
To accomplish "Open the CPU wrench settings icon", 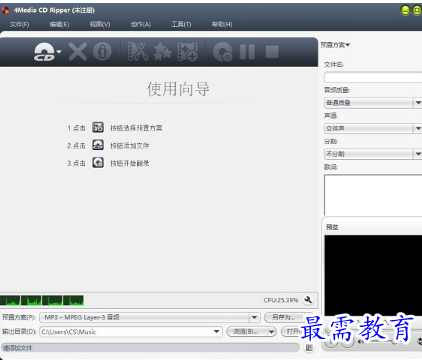I will point(308,300).
